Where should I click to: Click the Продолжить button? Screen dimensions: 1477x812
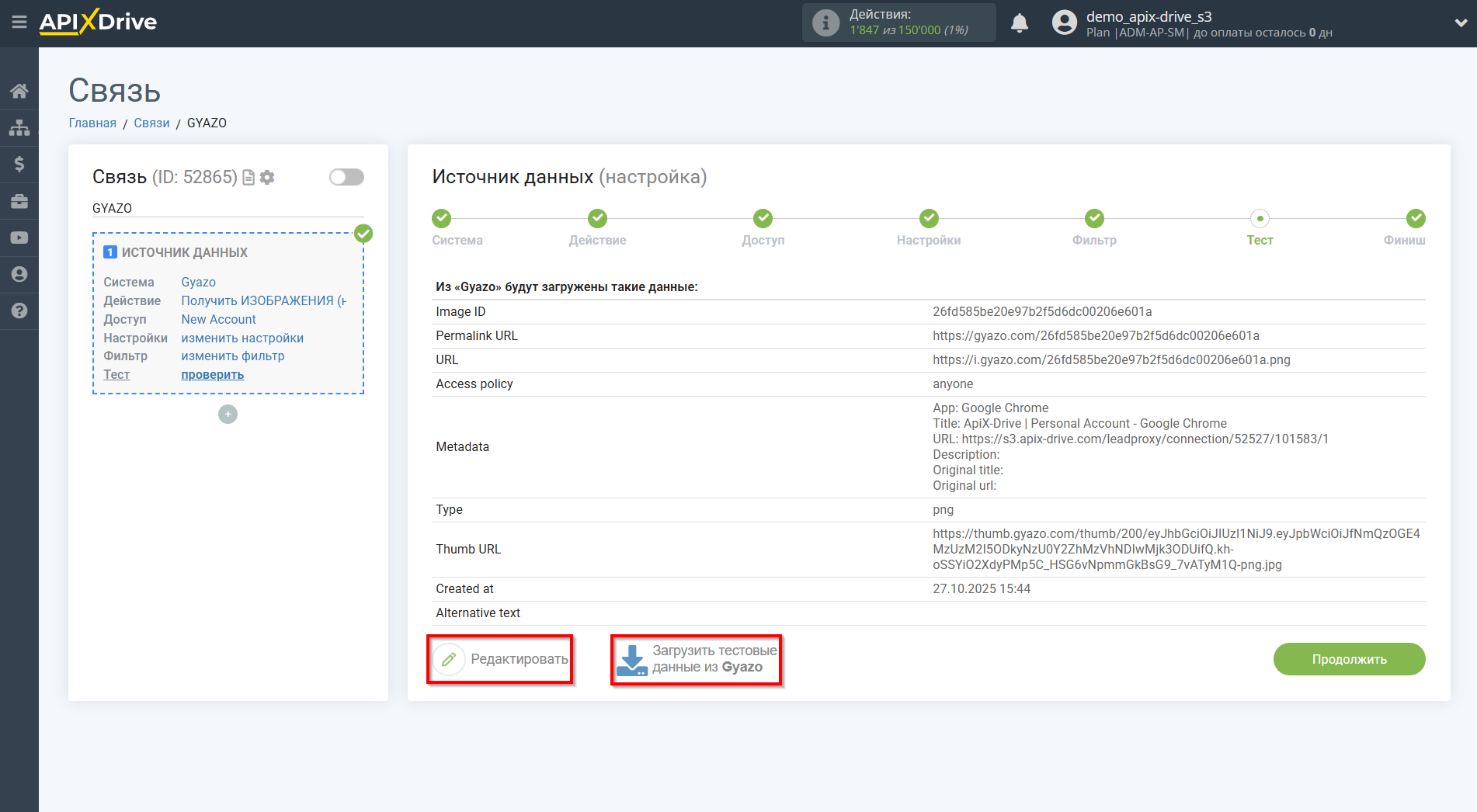click(1349, 659)
